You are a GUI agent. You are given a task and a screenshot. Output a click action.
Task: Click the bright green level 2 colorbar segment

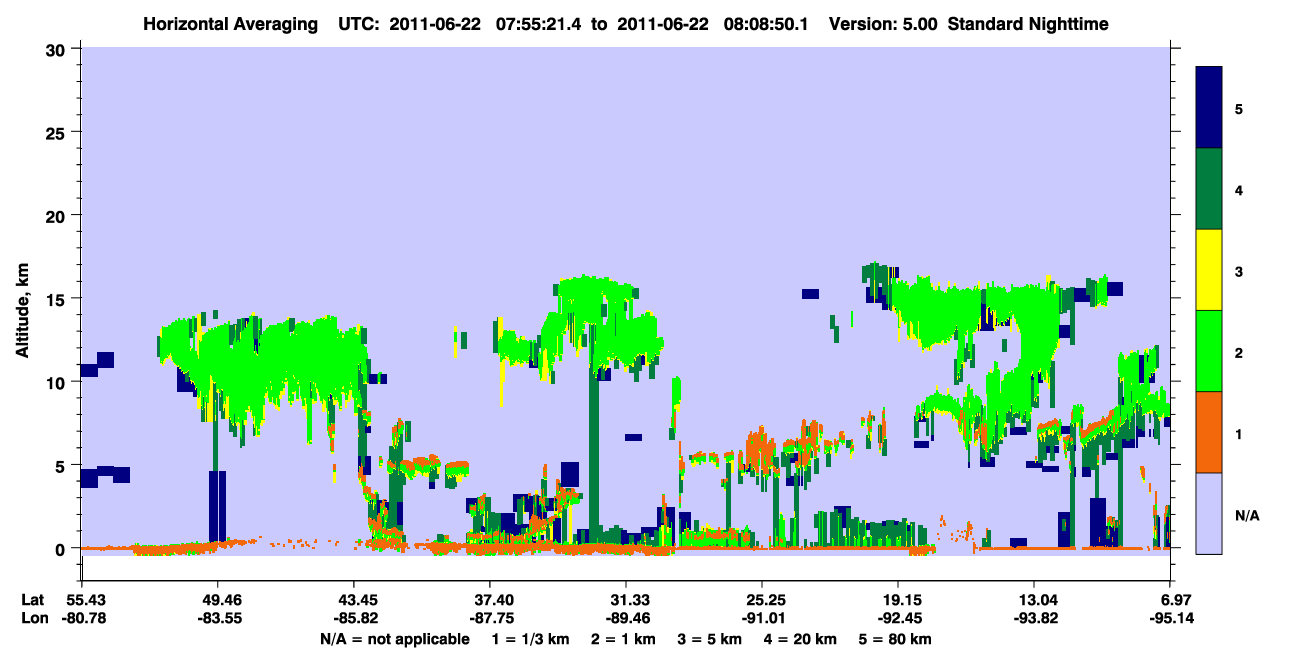[x=1209, y=351]
